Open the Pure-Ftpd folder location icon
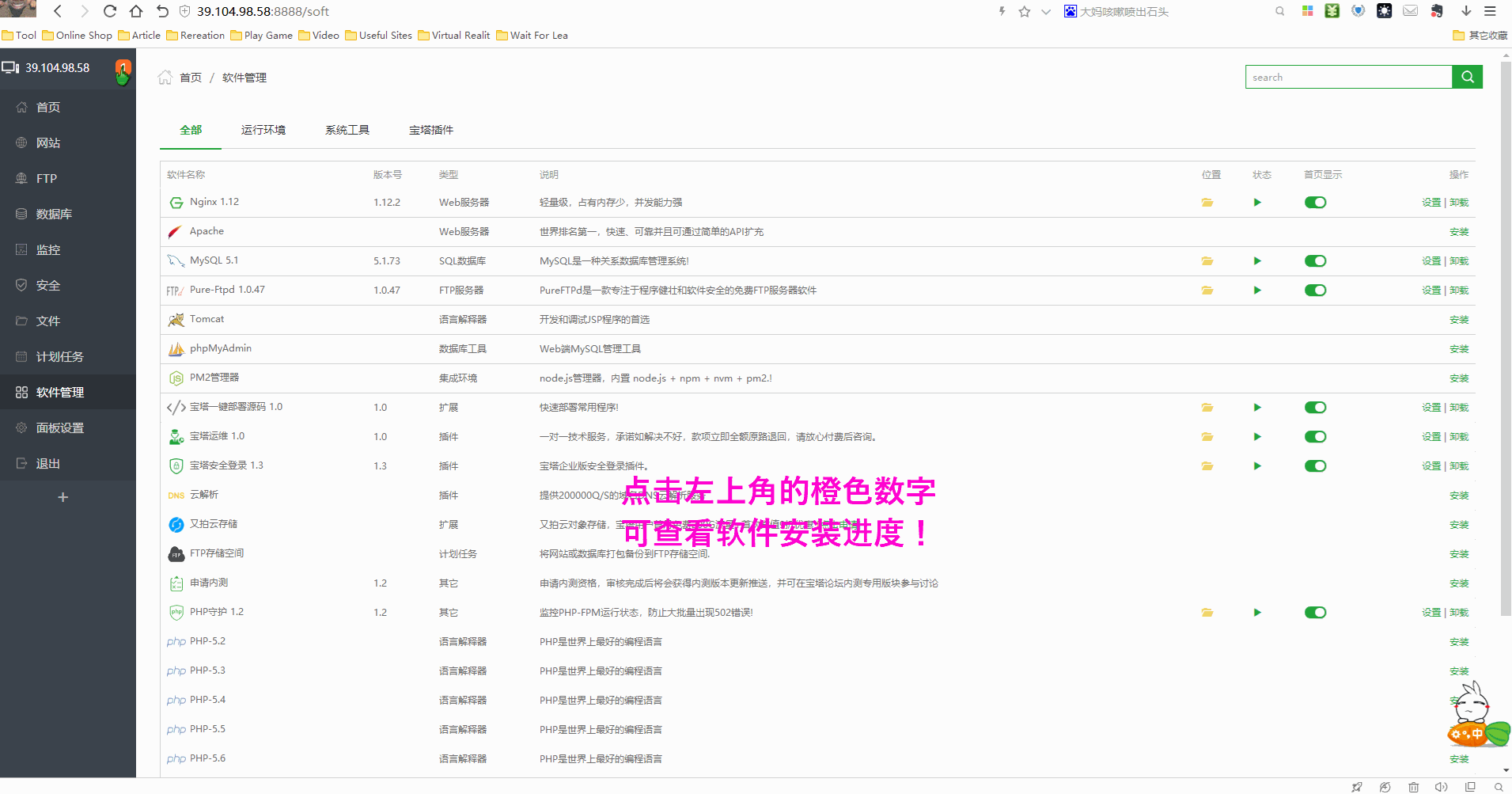This screenshot has height=794, width=1512. (1207, 291)
